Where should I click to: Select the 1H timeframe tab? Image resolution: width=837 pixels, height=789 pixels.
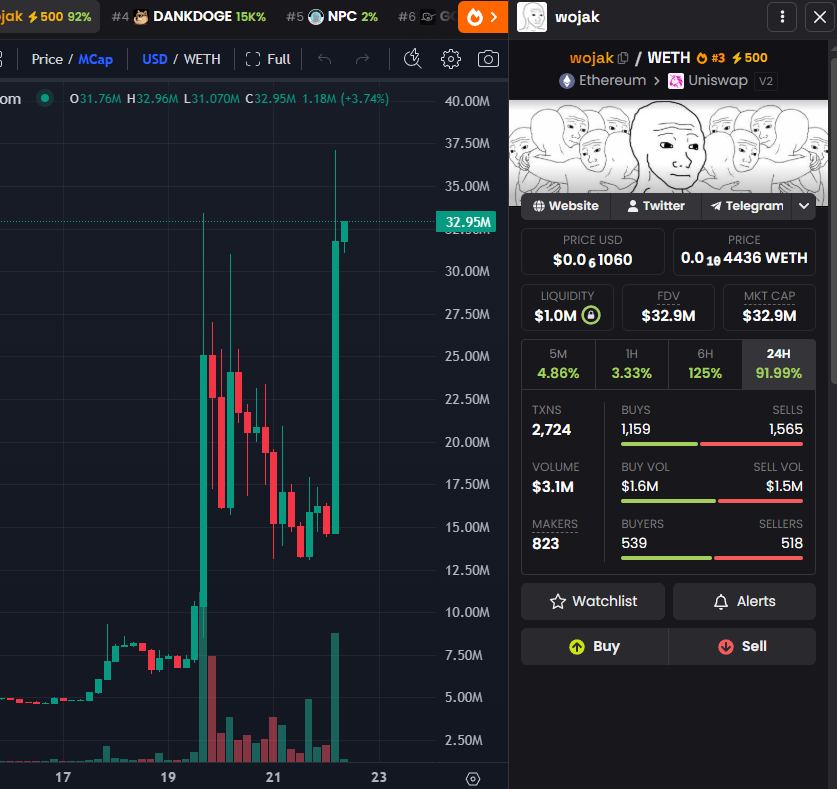pos(631,364)
